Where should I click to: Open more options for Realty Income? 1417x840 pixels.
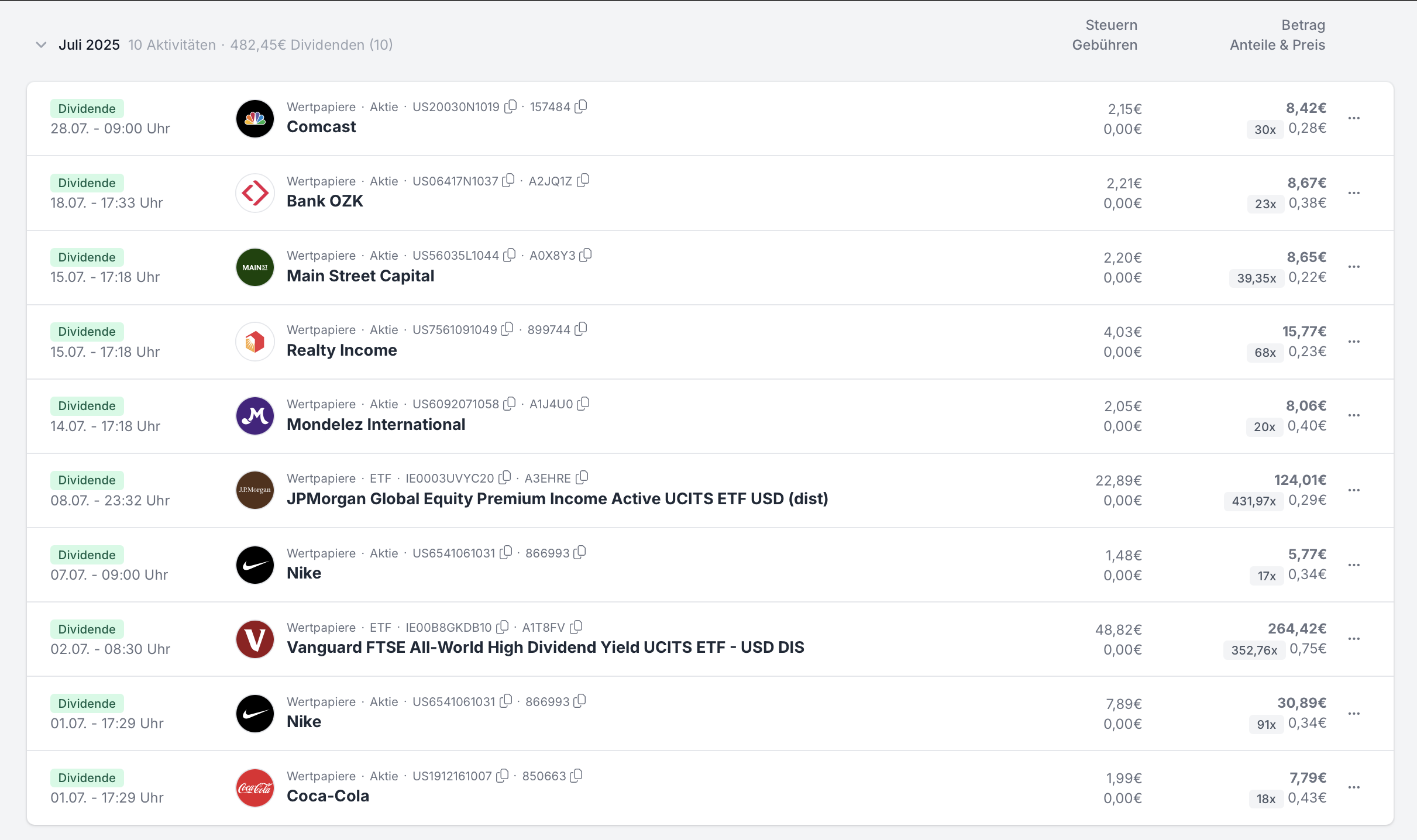coord(1354,342)
